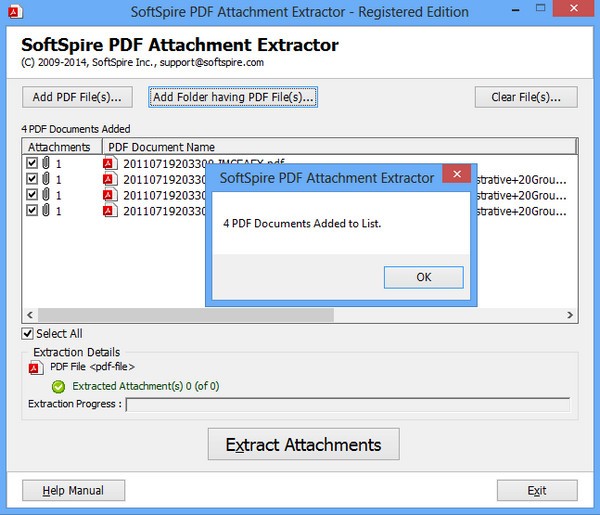Image resolution: width=600 pixels, height=515 pixels.
Task: Toggle the Select All checkbox
Action: tap(28, 334)
